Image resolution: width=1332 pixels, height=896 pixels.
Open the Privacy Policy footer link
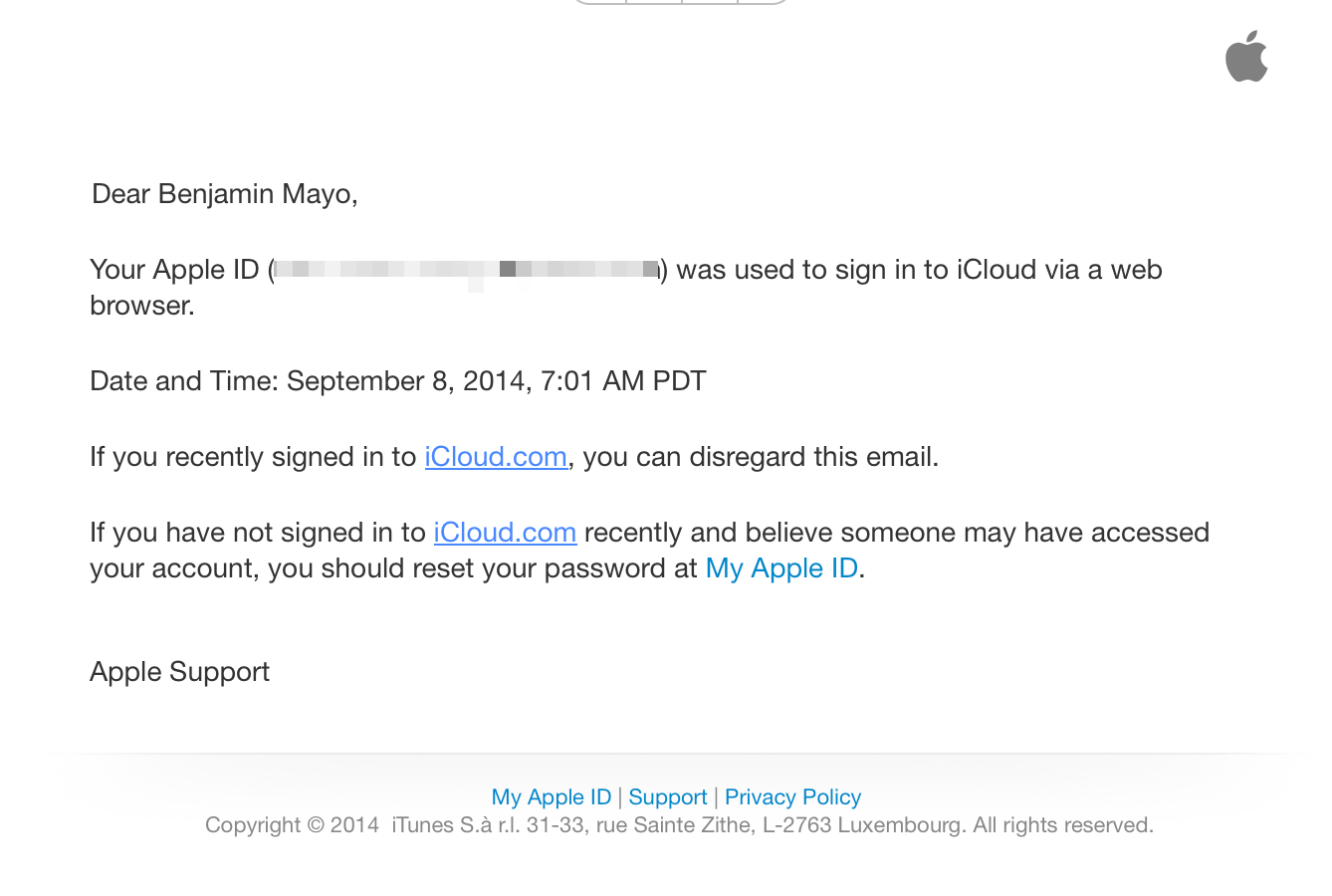point(792,797)
